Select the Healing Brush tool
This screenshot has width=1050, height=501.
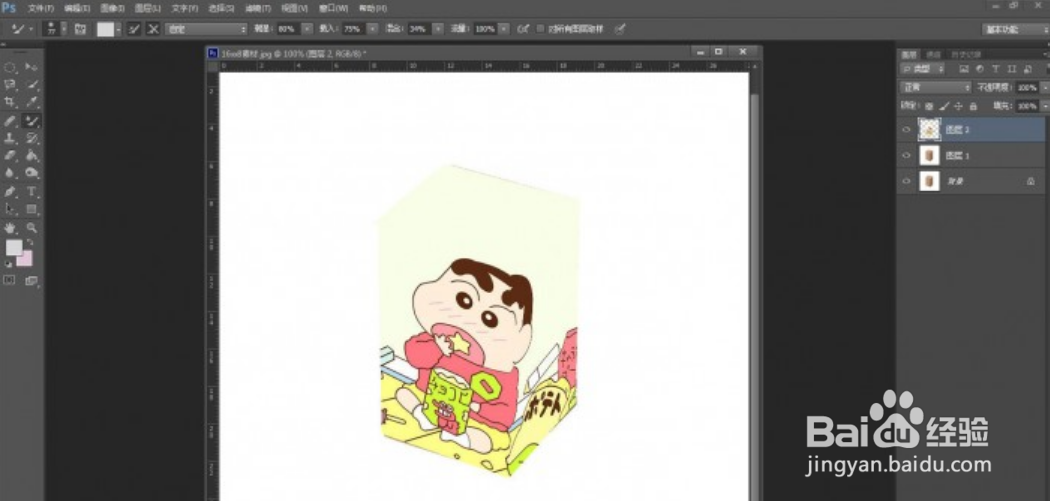pos(11,121)
